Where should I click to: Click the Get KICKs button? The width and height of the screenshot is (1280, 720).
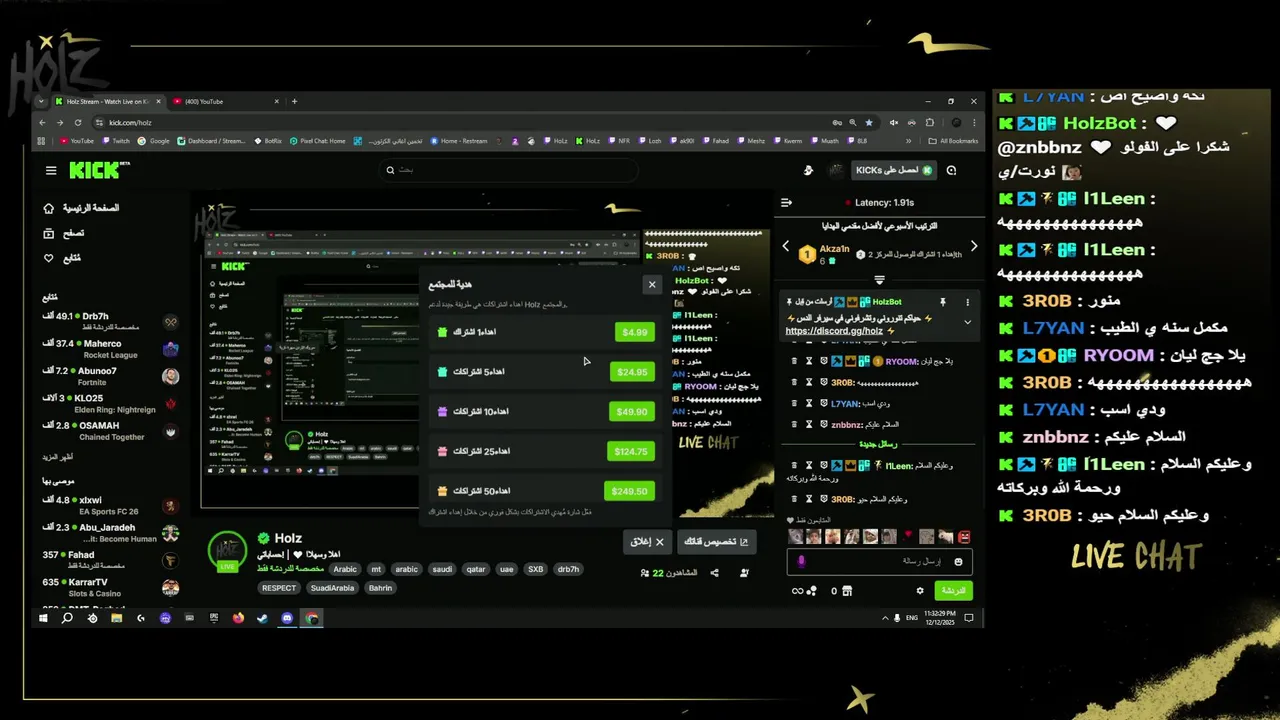pos(893,171)
